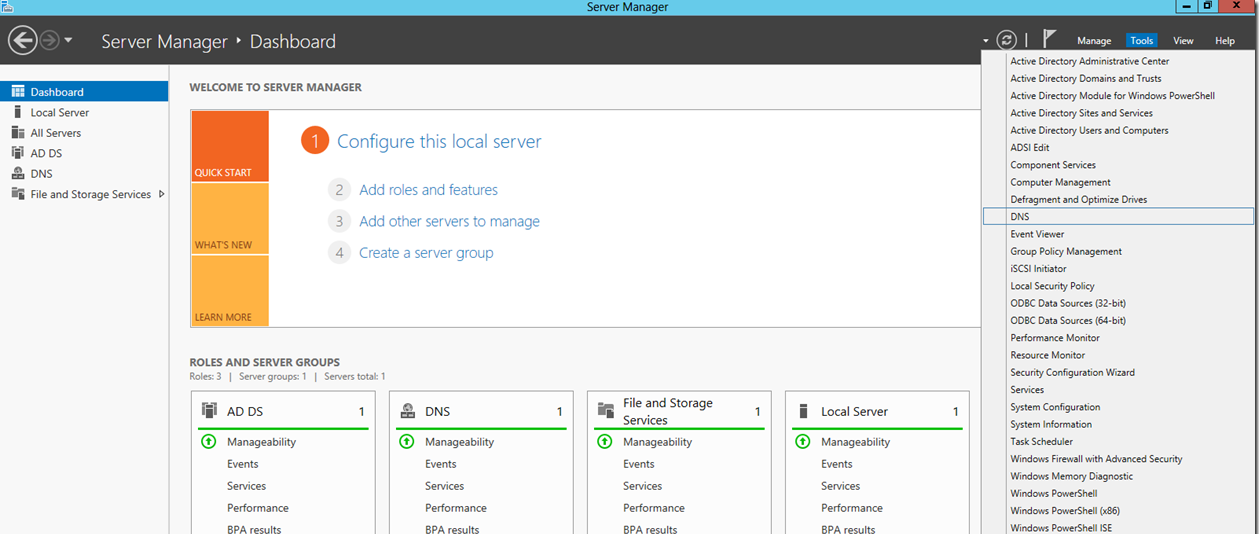This screenshot has height=534, width=1259.
Task: Open Performance in the AD DS tile
Action: click(x=258, y=508)
